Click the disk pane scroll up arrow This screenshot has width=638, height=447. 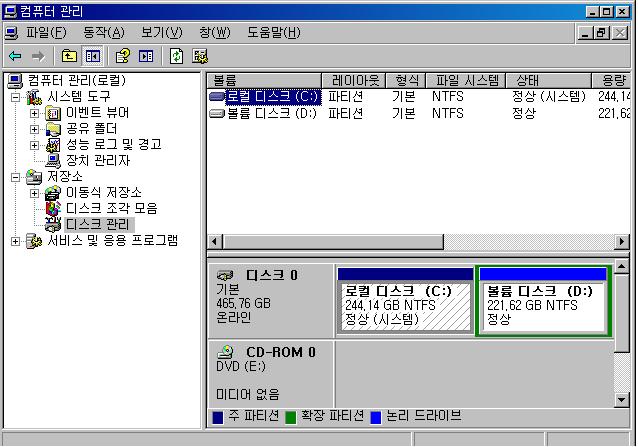tap(621, 267)
